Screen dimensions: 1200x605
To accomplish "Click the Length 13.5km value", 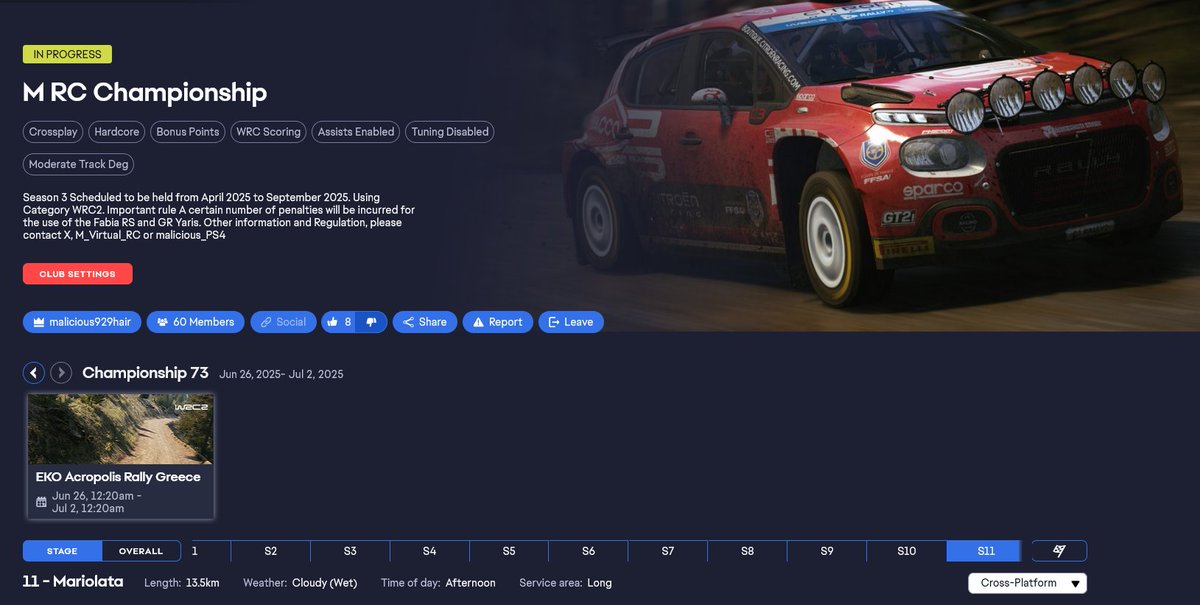I will 201,582.
